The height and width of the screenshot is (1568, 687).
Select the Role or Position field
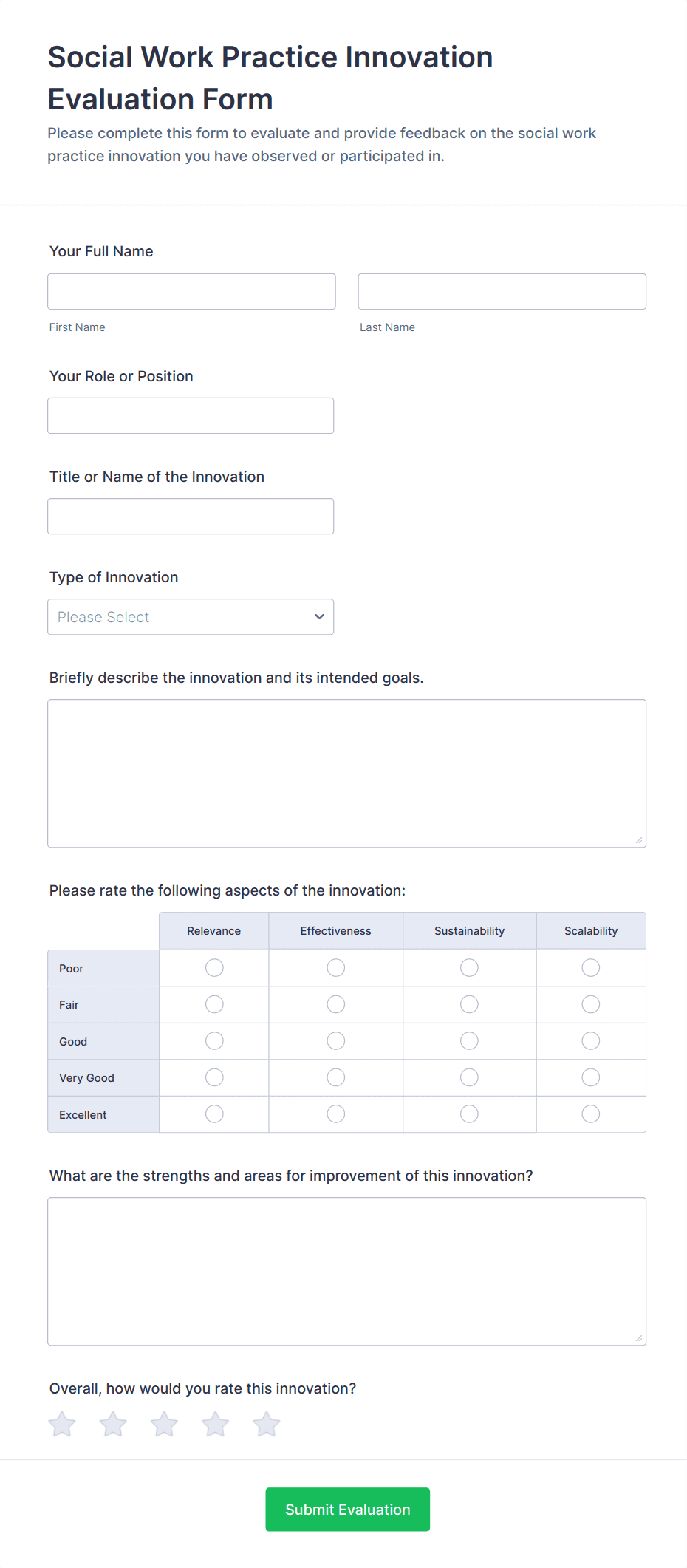tap(191, 416)
